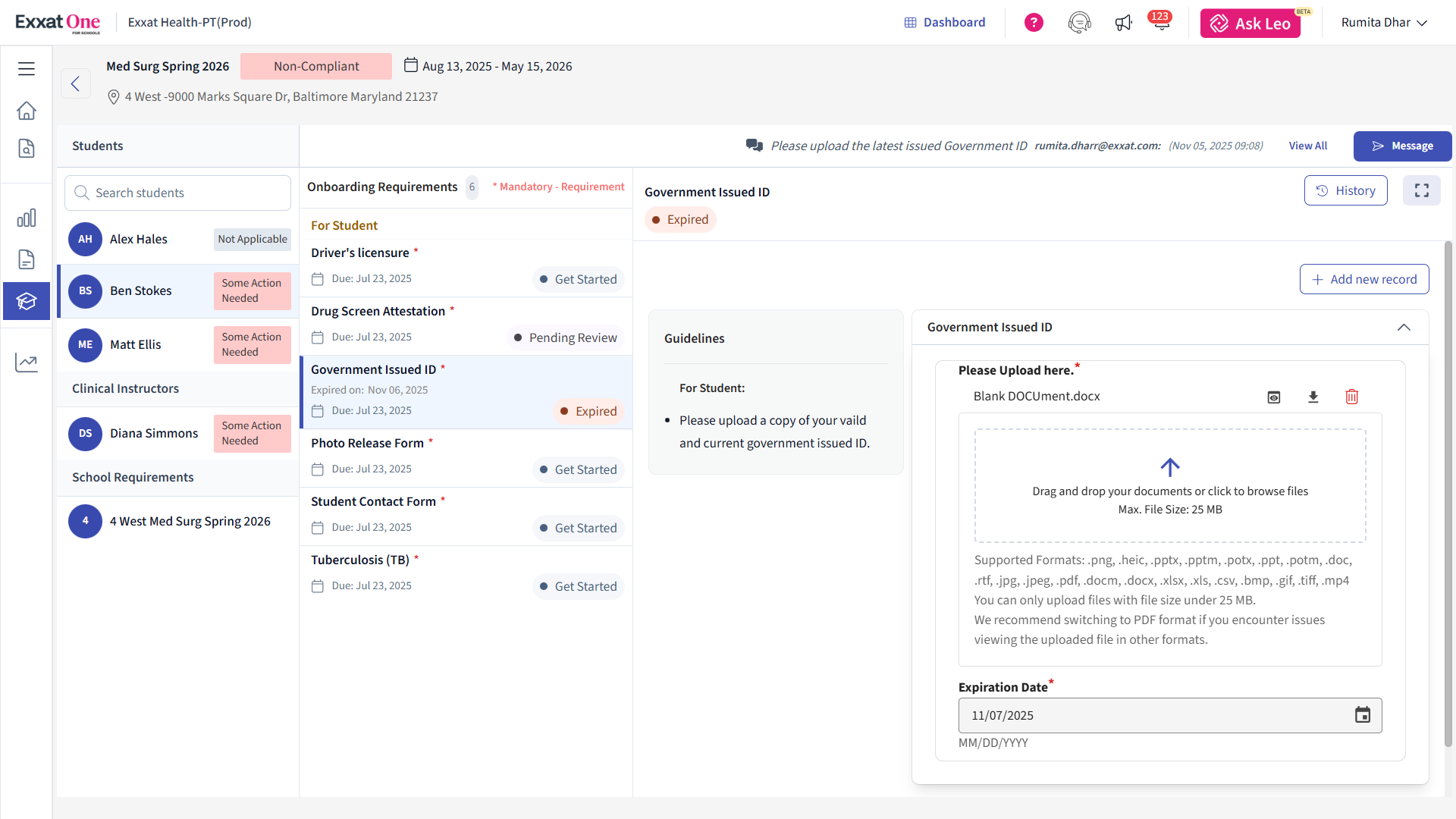The image size is (1456, 819).
Task: Preview the Blank DOCUment.docx file
Action: 1274,397
